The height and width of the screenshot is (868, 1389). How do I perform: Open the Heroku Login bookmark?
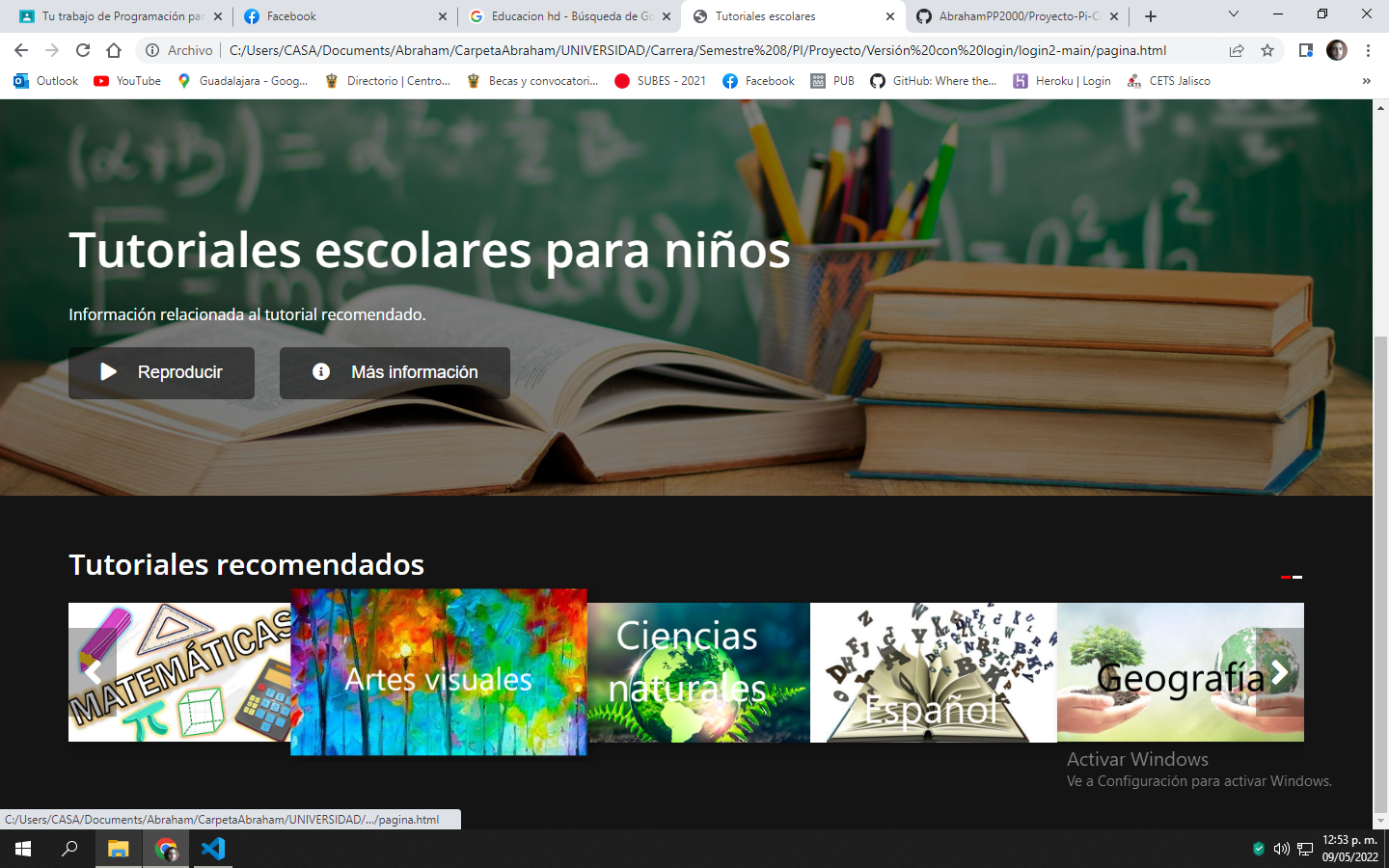tap(1062, 81)
